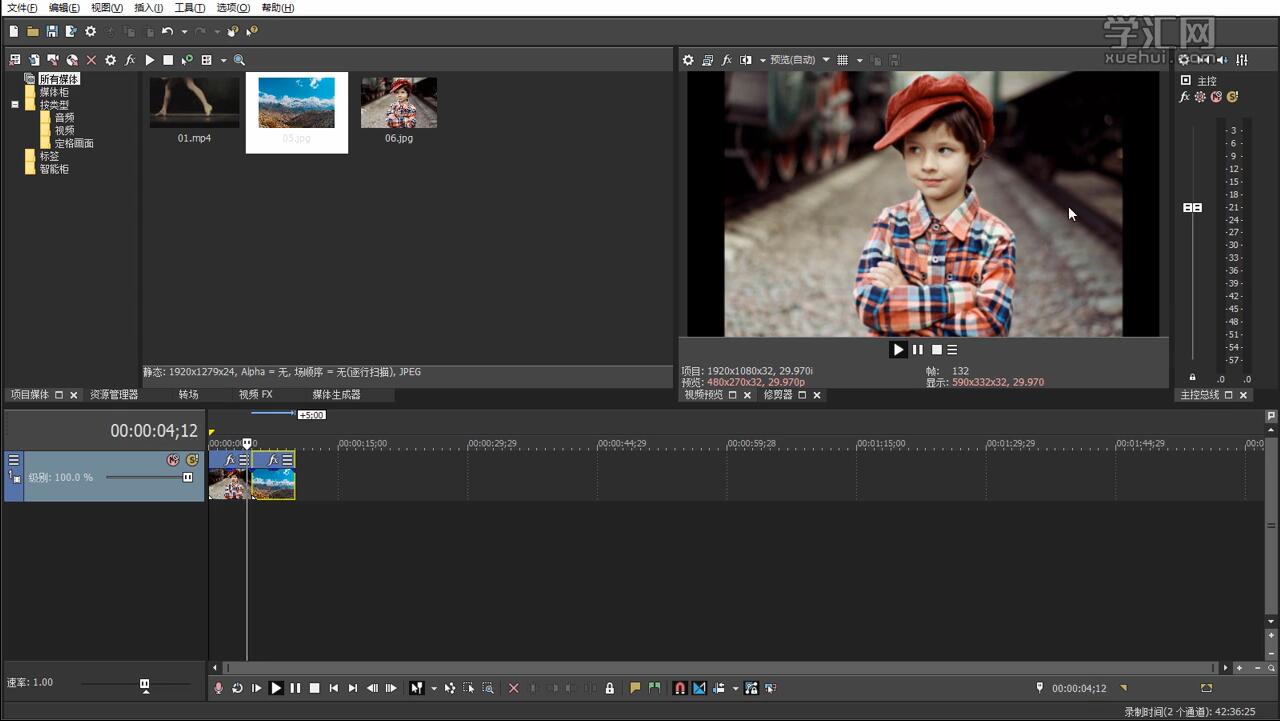
Task: Select the 标签 folder
Action: click(x=49, y=156)
